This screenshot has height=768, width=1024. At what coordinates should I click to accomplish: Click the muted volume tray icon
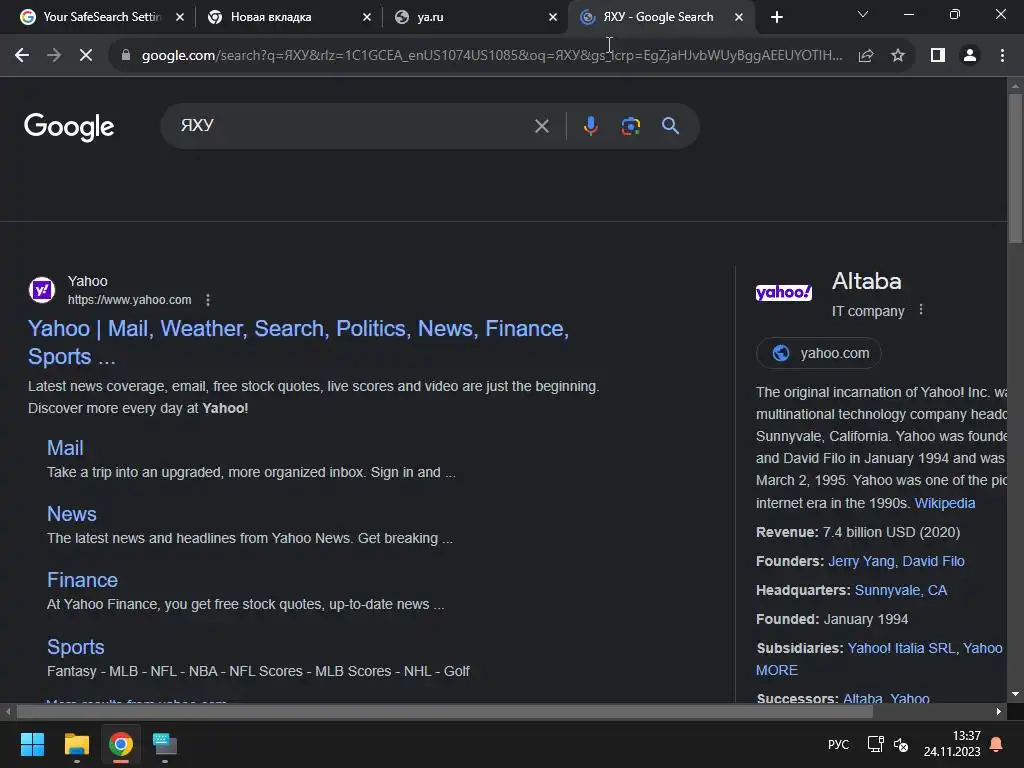[901, 744]
